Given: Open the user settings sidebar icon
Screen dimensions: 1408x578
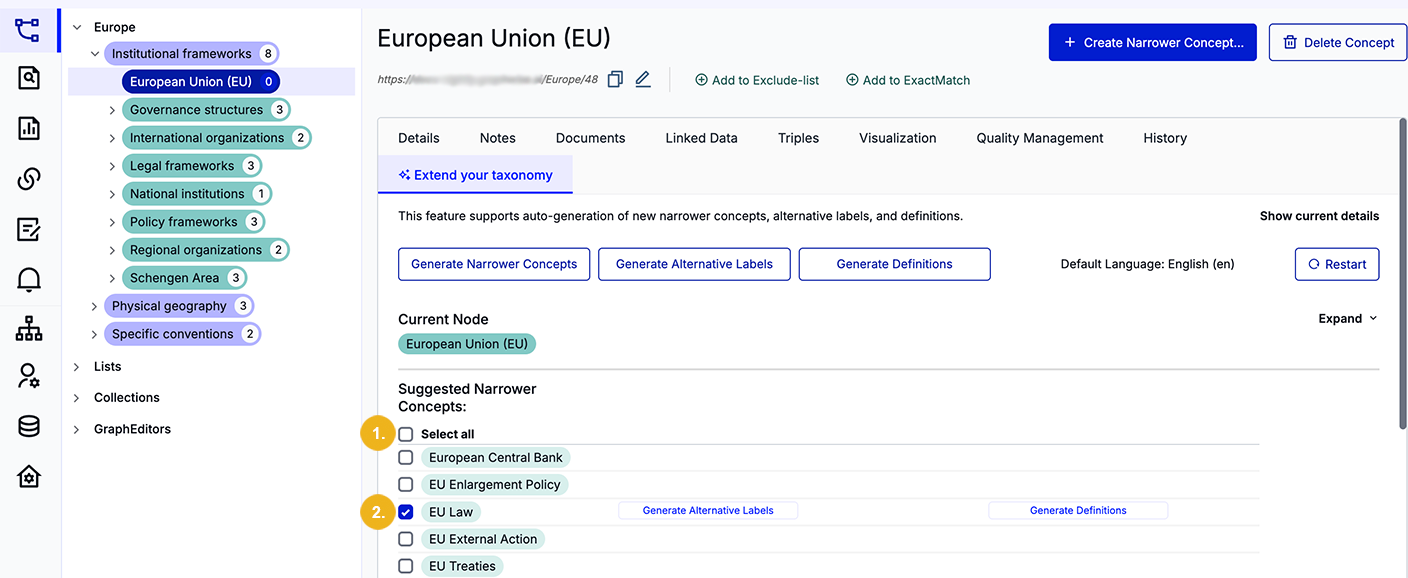Looking at the screenshot, I should 28,377.
